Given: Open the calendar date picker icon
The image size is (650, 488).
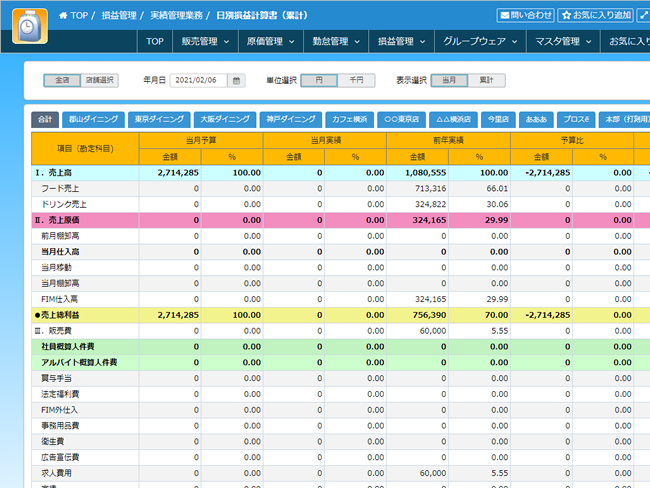Looking at the screenshot, I should click(236, 80).
